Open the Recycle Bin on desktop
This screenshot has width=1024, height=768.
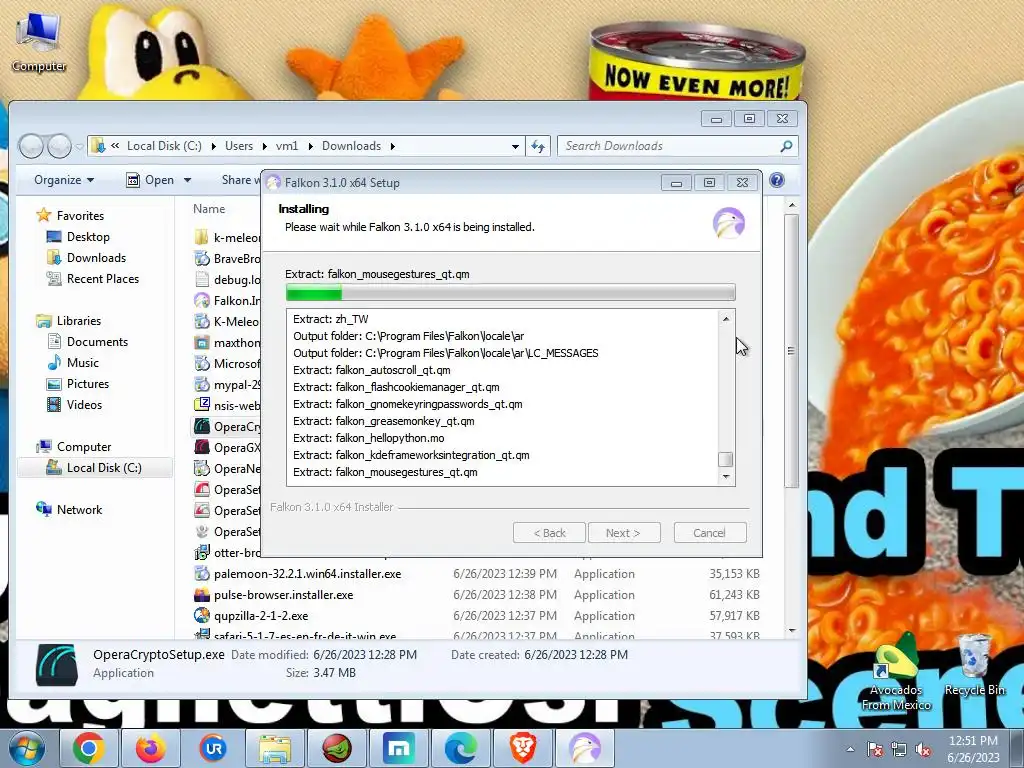coord(974,666)
